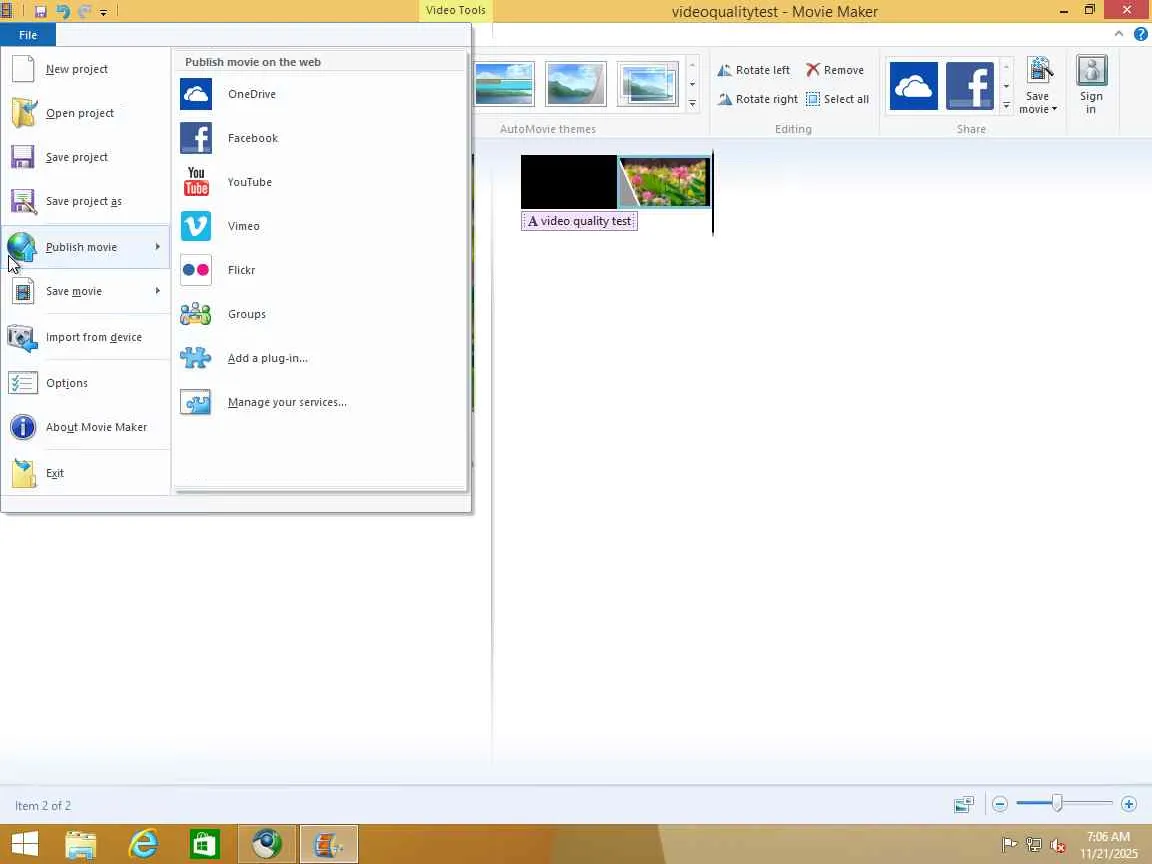Screen dimensions: 1152x864
Task: Select Save project as option
Action: [x=85, y=201]
